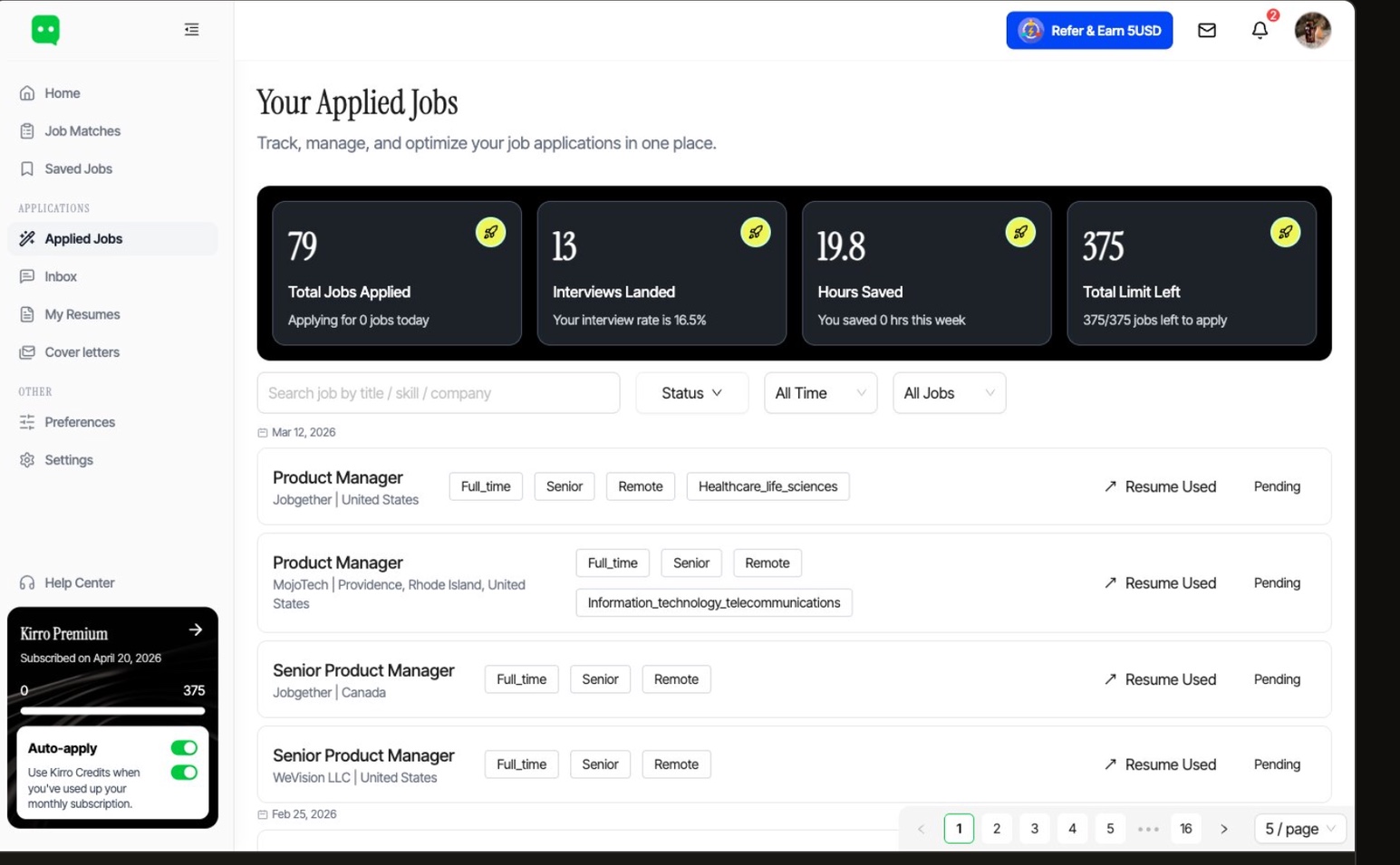Click the Information_technology_telecommunications tag

(714, 603)
